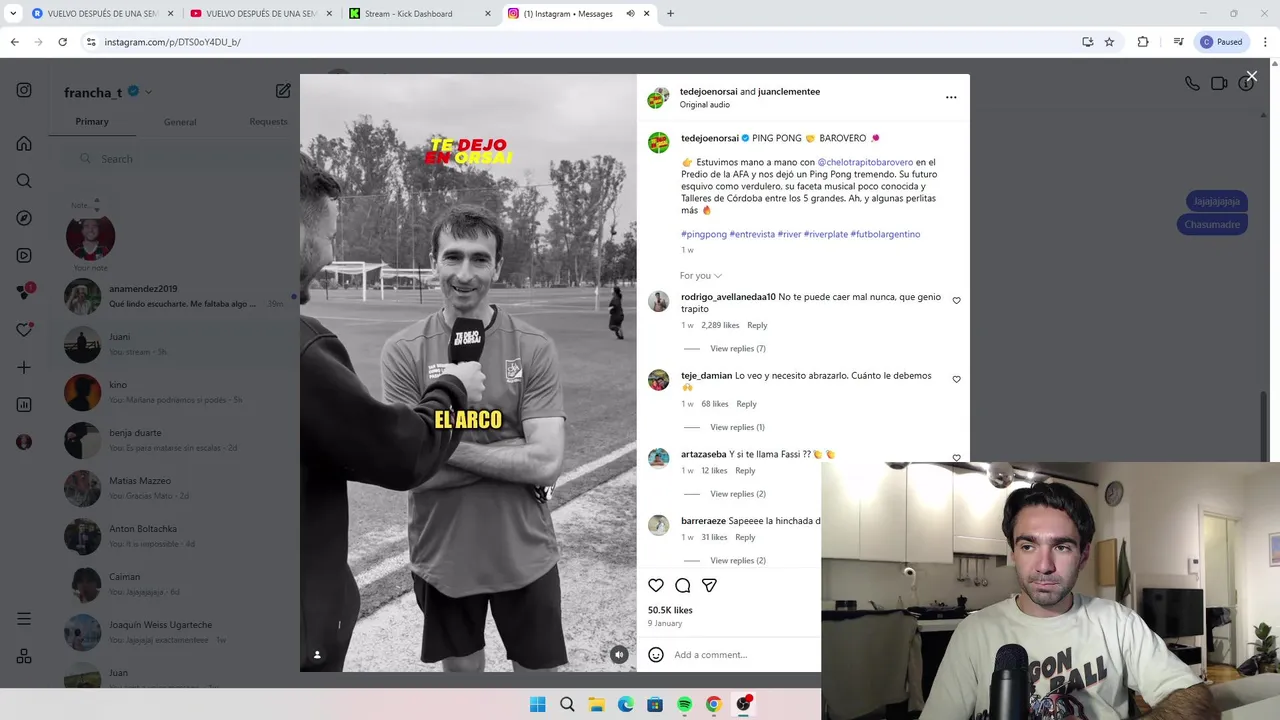Switch to the Requests messages tab
This screenshot has width=1280, height=720.
point(268,122)
